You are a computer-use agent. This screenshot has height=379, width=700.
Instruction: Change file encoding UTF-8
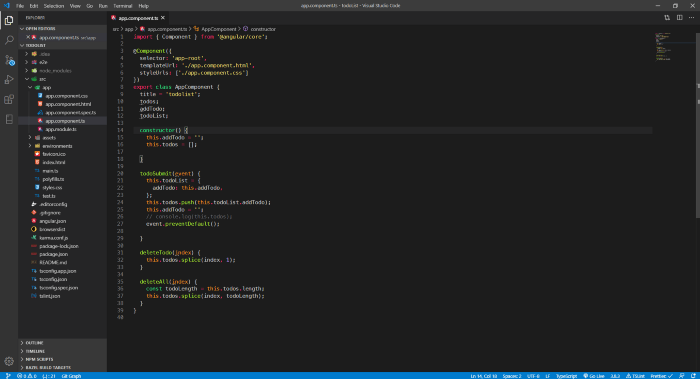533,376
